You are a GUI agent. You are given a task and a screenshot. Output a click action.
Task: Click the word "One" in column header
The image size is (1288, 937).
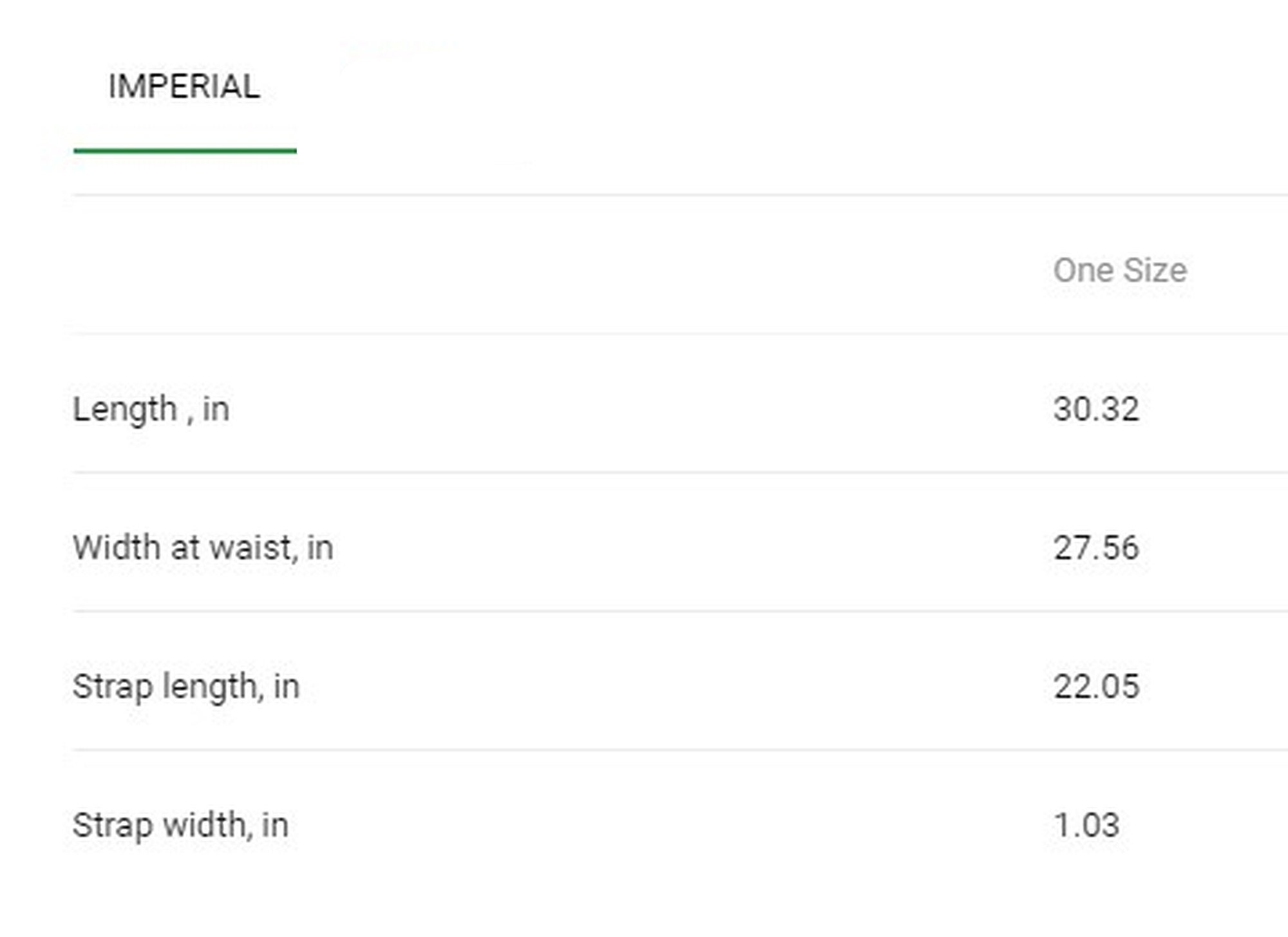click(x=1083, y=270)
